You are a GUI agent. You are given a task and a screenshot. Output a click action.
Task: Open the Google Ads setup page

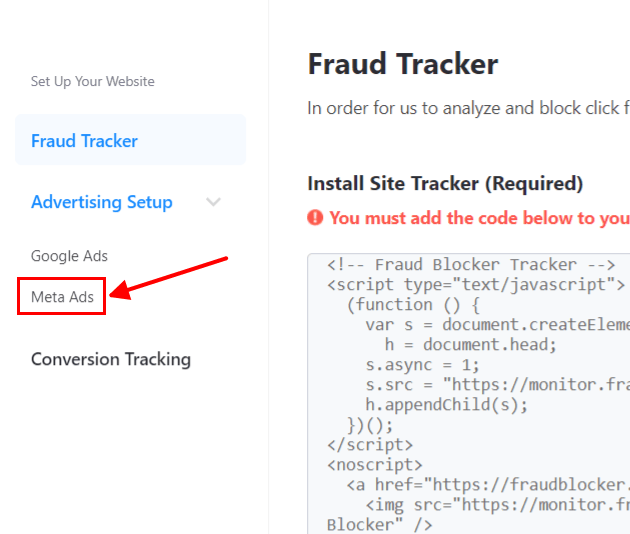[69, 256]
